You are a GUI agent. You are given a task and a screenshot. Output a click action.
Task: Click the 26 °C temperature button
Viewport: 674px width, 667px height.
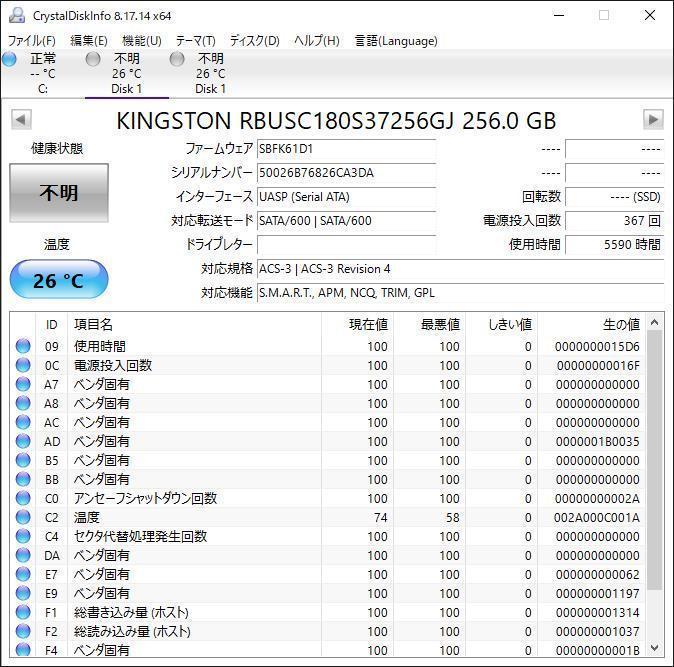tap(59, 280)
